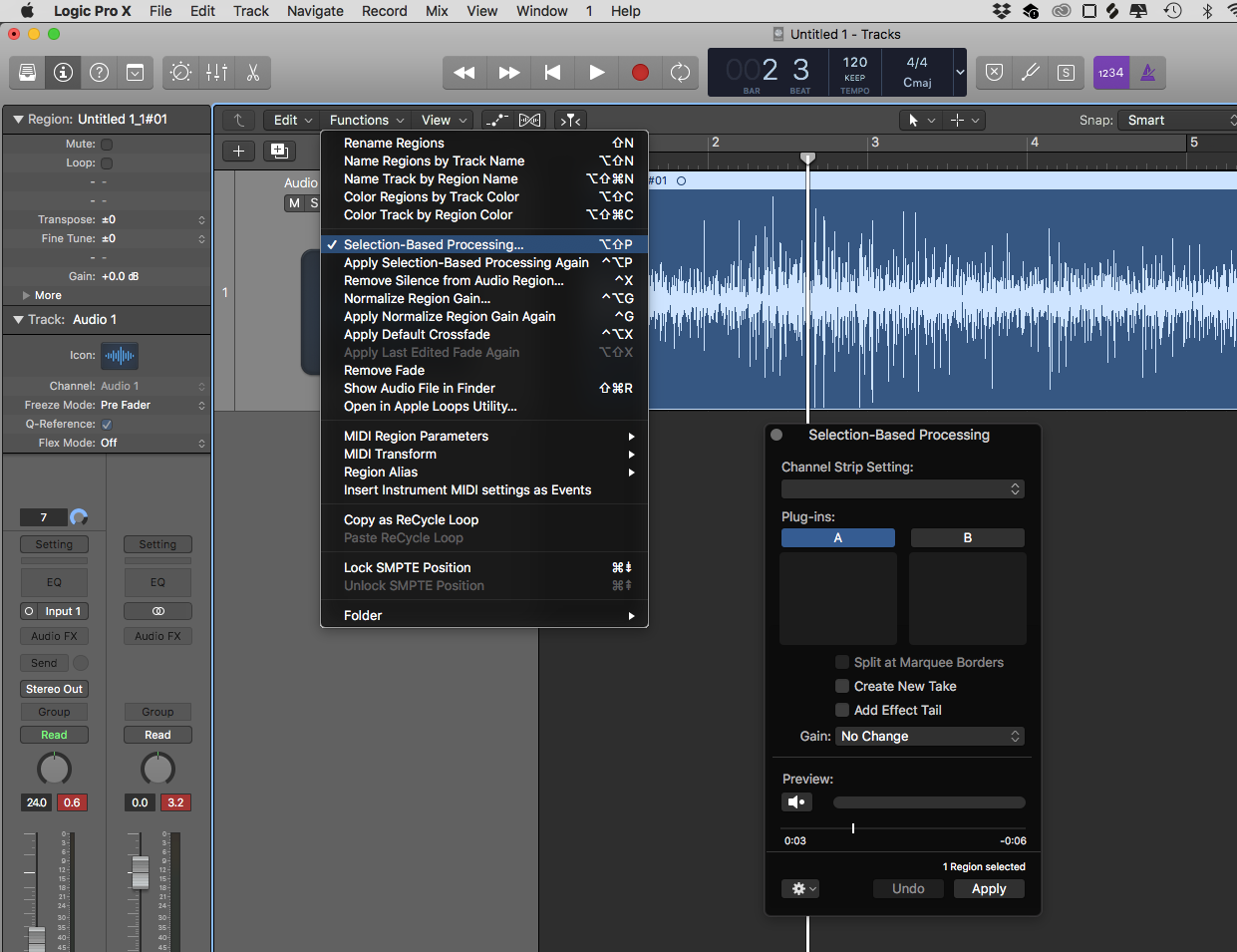Screen dimensions: 1237x952
Task: Click the Apply button
Action: click(x=988, y=888)
